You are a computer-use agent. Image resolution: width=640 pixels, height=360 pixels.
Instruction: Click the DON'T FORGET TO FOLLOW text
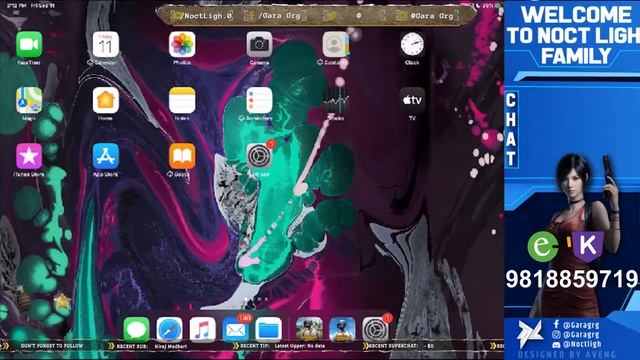[52, 346]
